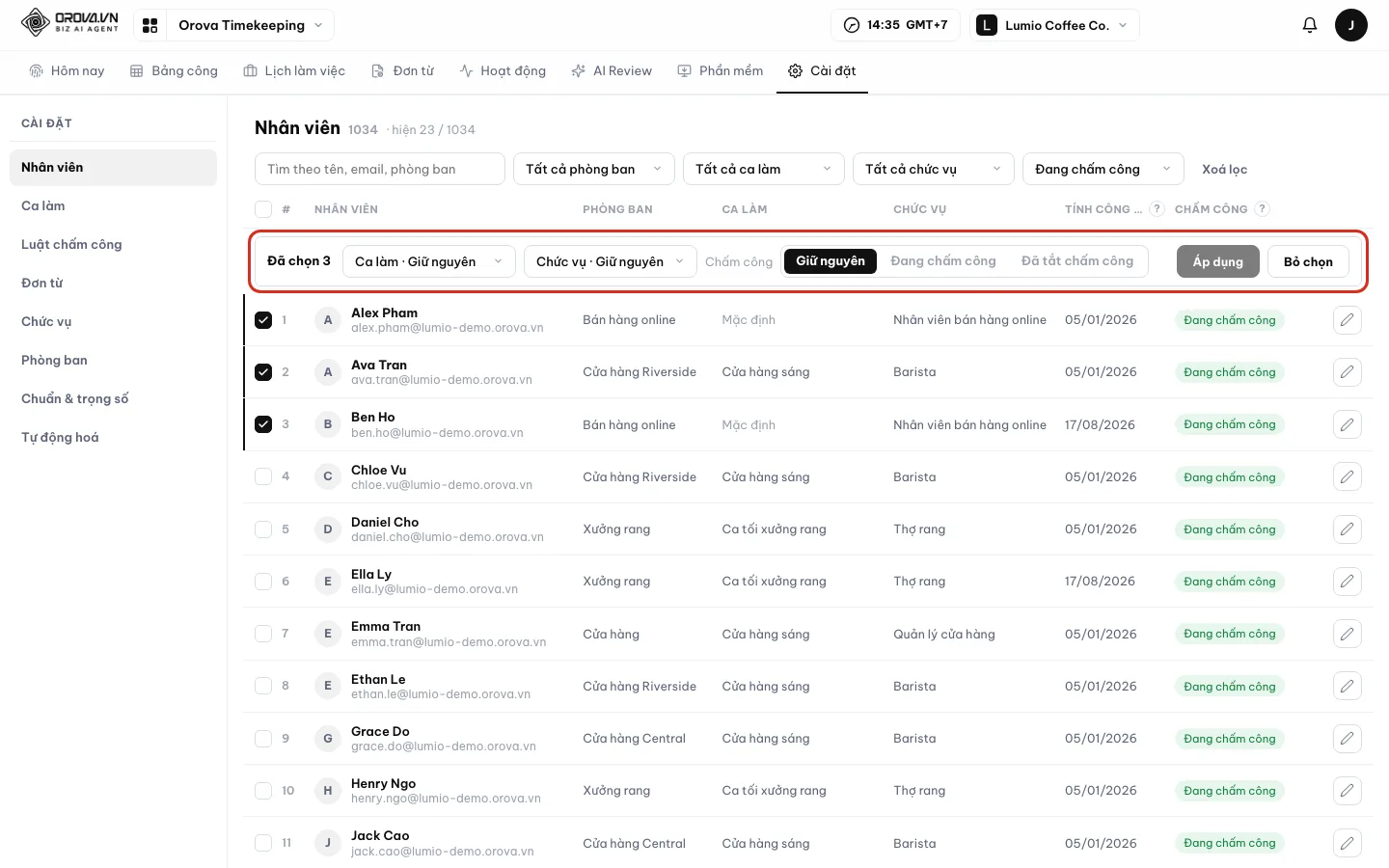1389x868 pixels.
Task: Click the Orova.vn logo
Action: click(69, 22)
